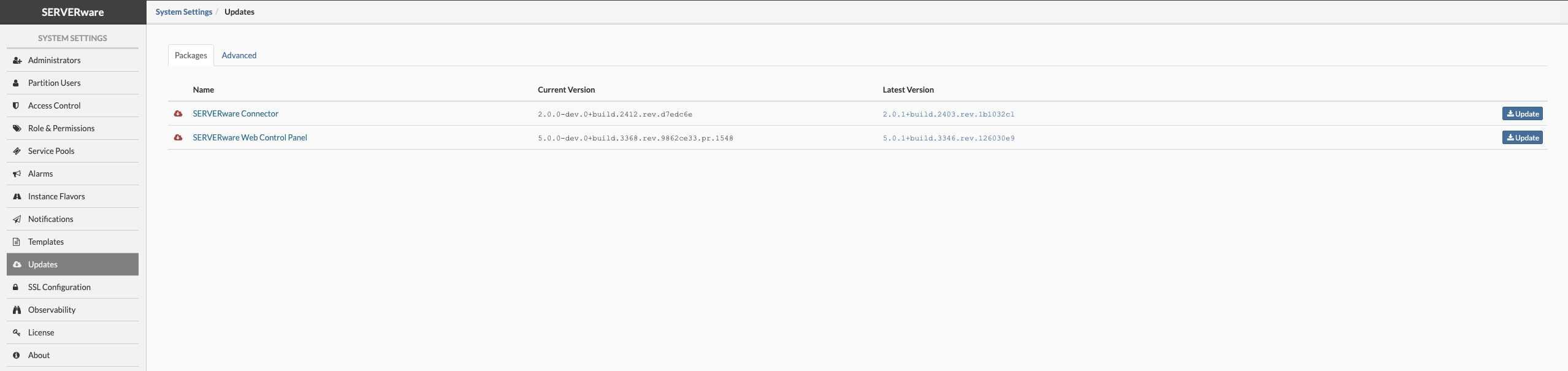Open the About page

click(x=72, y=355)
